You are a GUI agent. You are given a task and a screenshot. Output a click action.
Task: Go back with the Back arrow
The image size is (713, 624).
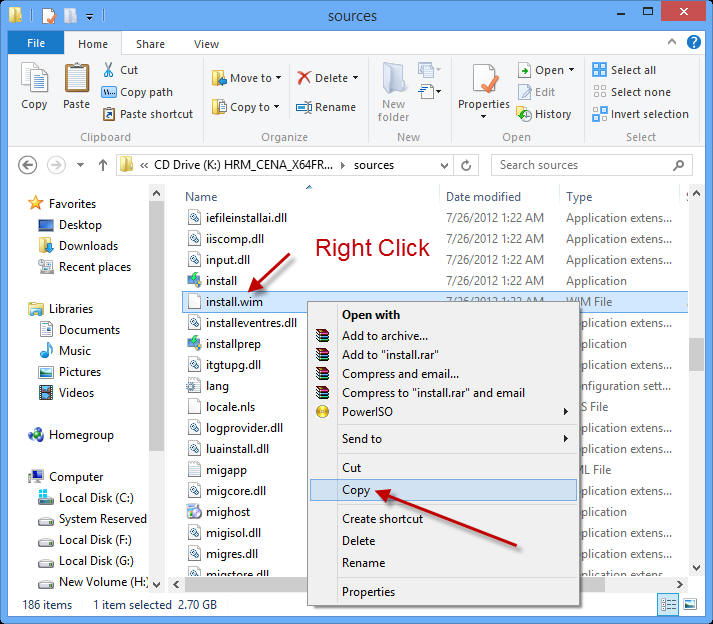point(27,165)
